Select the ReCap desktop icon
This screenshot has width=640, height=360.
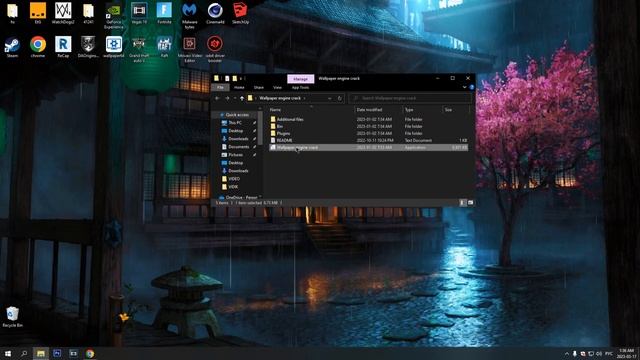(x=63, y=46)
